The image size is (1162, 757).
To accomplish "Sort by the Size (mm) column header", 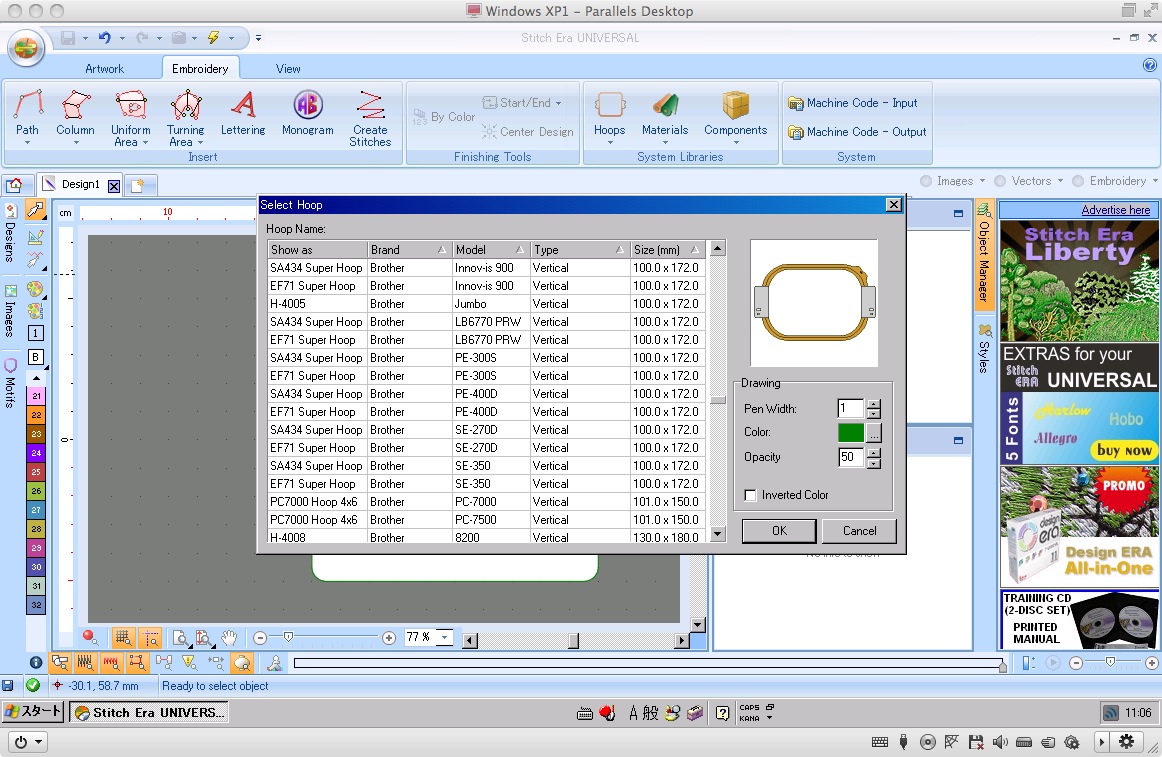I will point(667,250).
